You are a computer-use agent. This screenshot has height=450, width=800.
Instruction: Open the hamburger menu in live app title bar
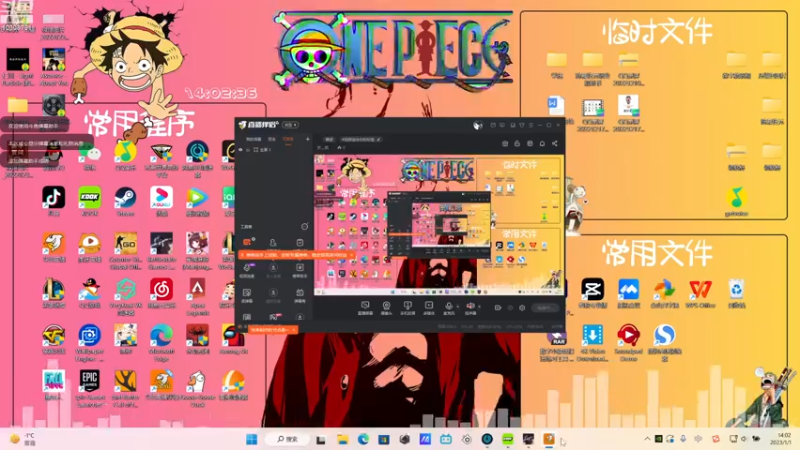click(531, 125)
